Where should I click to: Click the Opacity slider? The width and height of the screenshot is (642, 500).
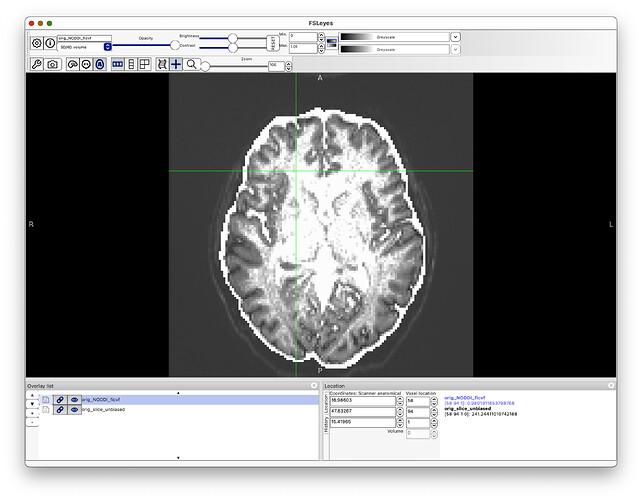tap(146, 45)
